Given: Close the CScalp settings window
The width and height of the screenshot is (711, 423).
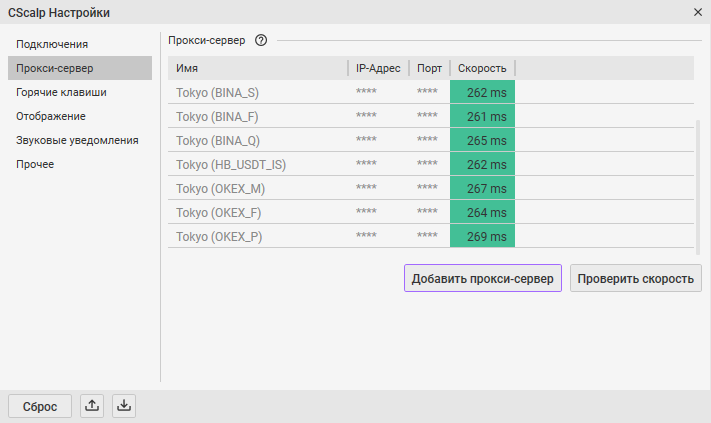Looking at the screenshot, I should pos(697,12).
